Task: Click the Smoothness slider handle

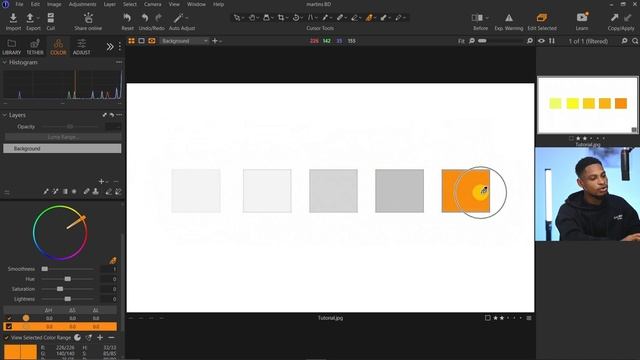Action: coord(45,269)
